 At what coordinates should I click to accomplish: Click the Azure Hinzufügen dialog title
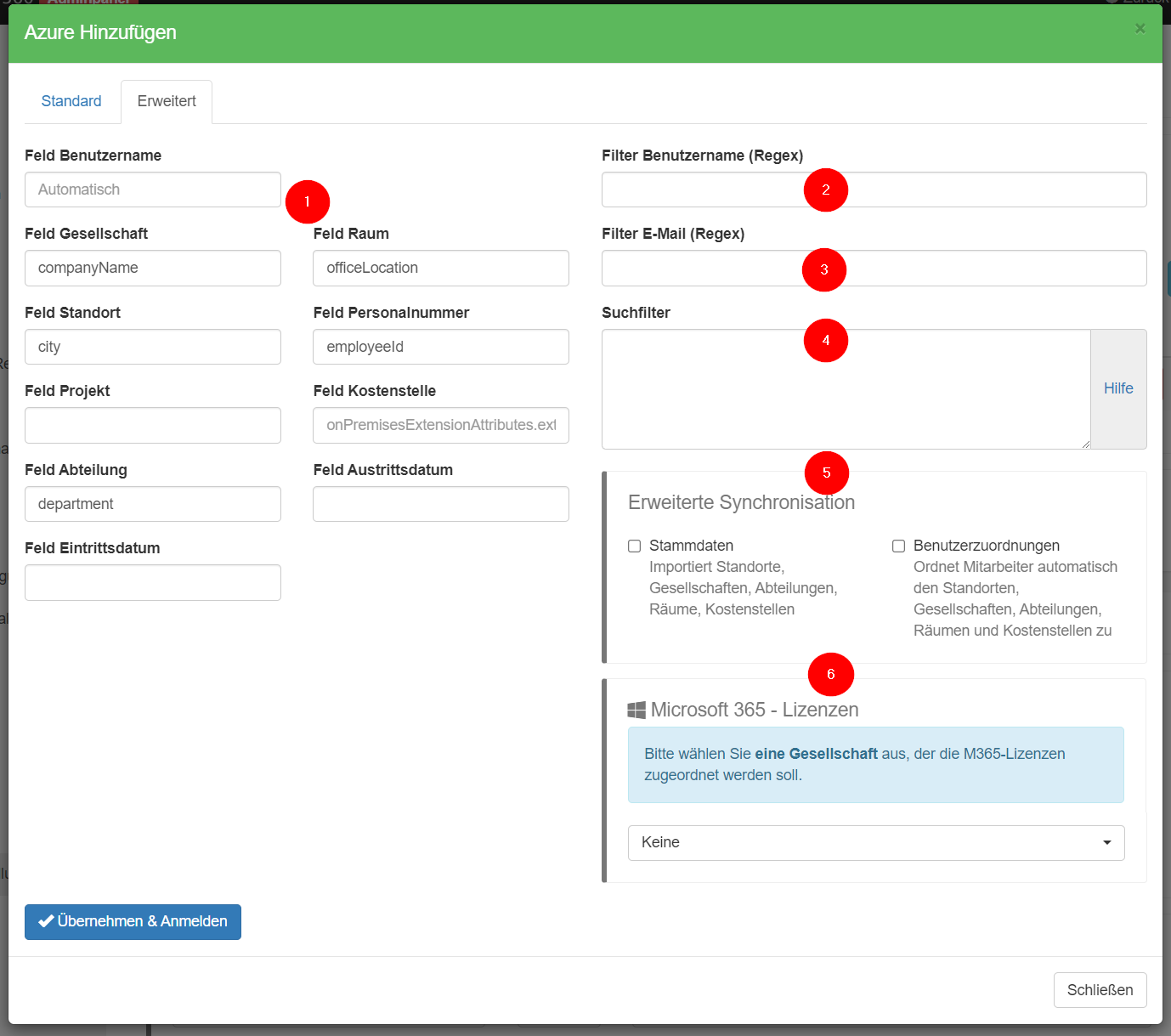click(x=100, y=32)
